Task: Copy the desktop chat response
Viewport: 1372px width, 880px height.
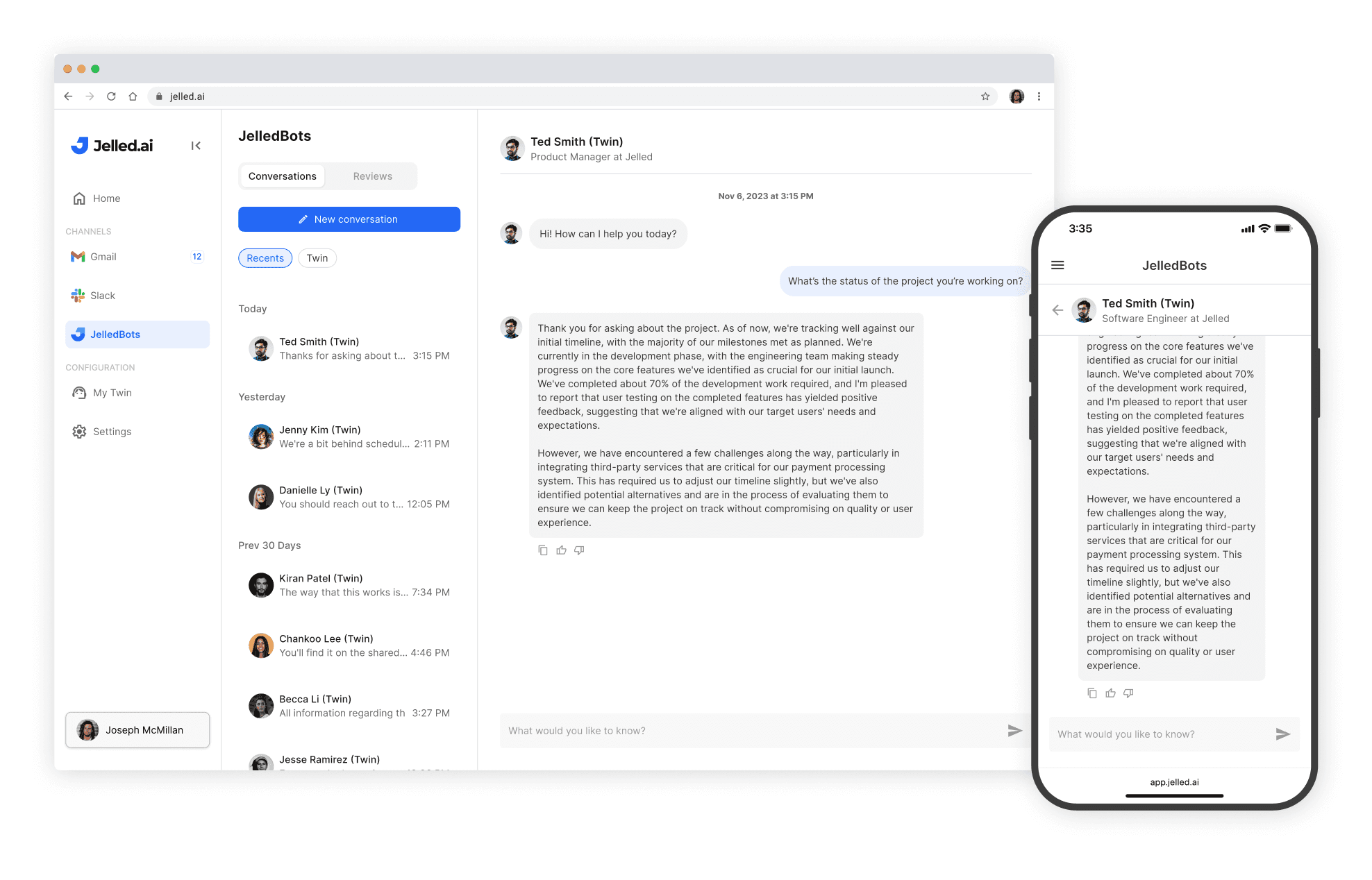Action: tap(543, 550)
